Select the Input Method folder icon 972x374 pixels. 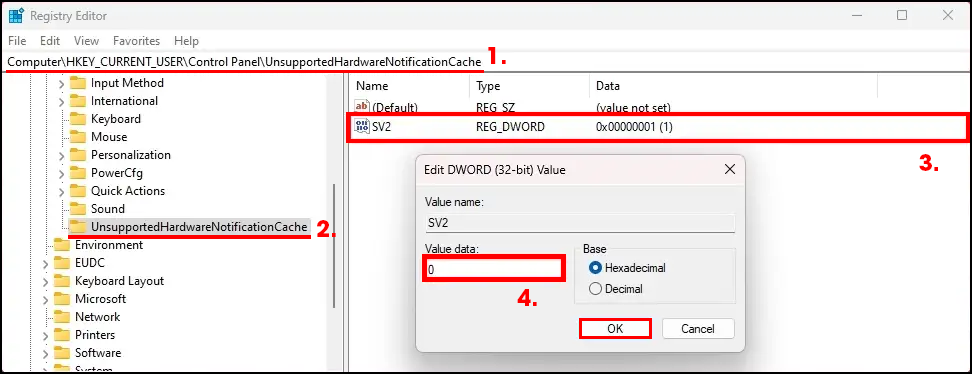point(77,83)
